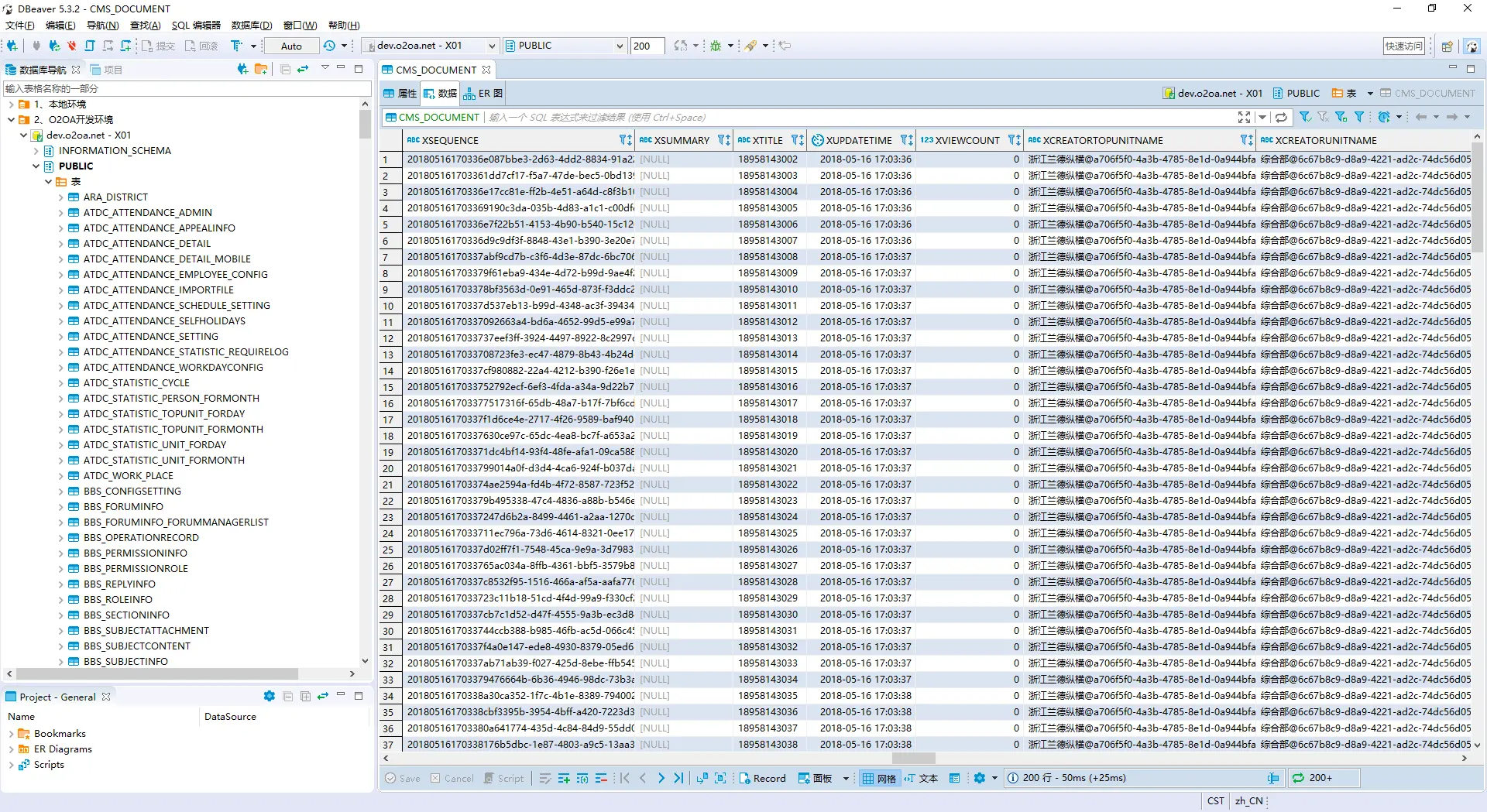Click the remove filter funnel icon
This screenshot has width=1487, height=812.
click(x=1323, y=117)
